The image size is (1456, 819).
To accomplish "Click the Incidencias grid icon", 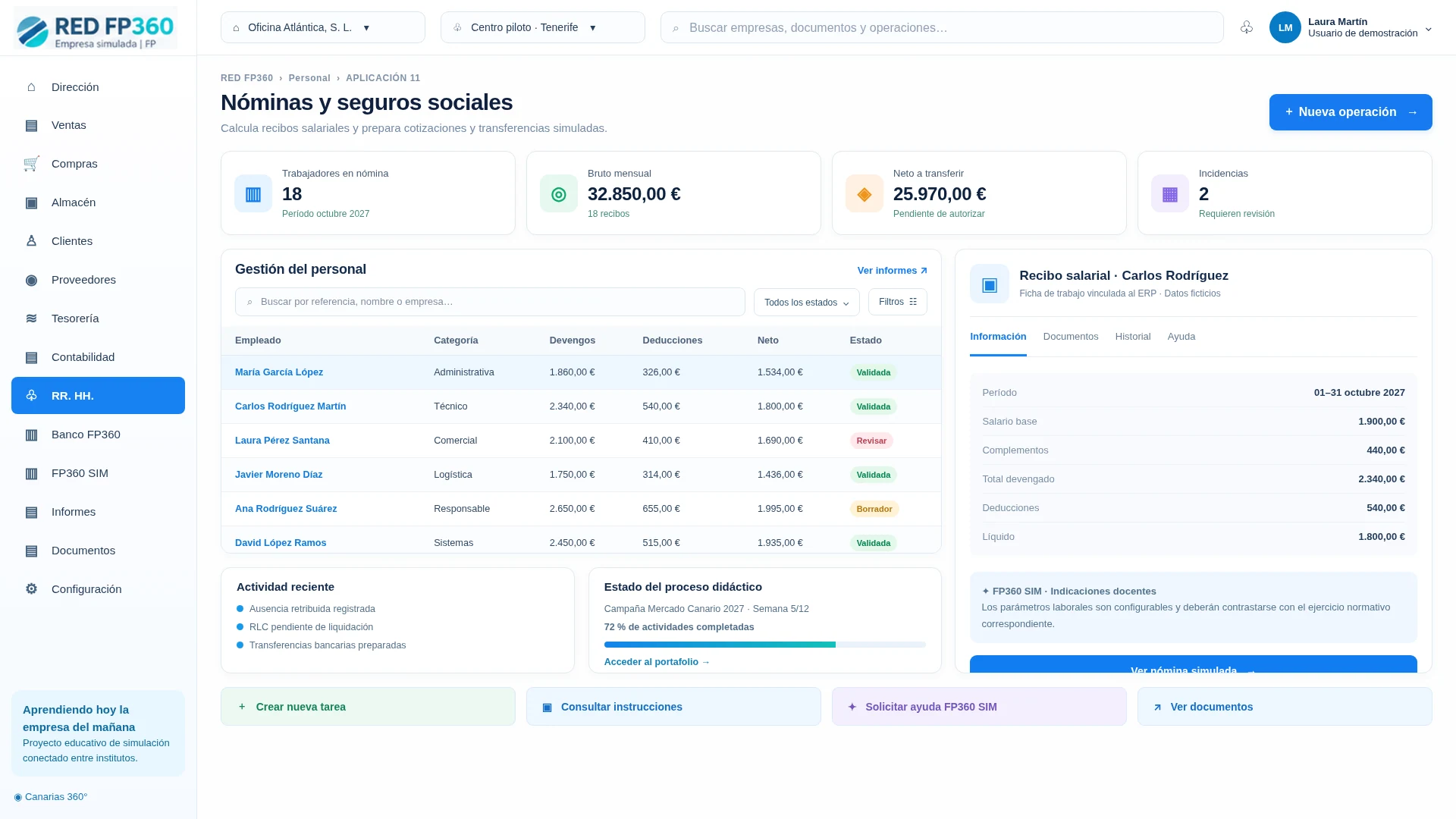I will [x=1170, y=193].
